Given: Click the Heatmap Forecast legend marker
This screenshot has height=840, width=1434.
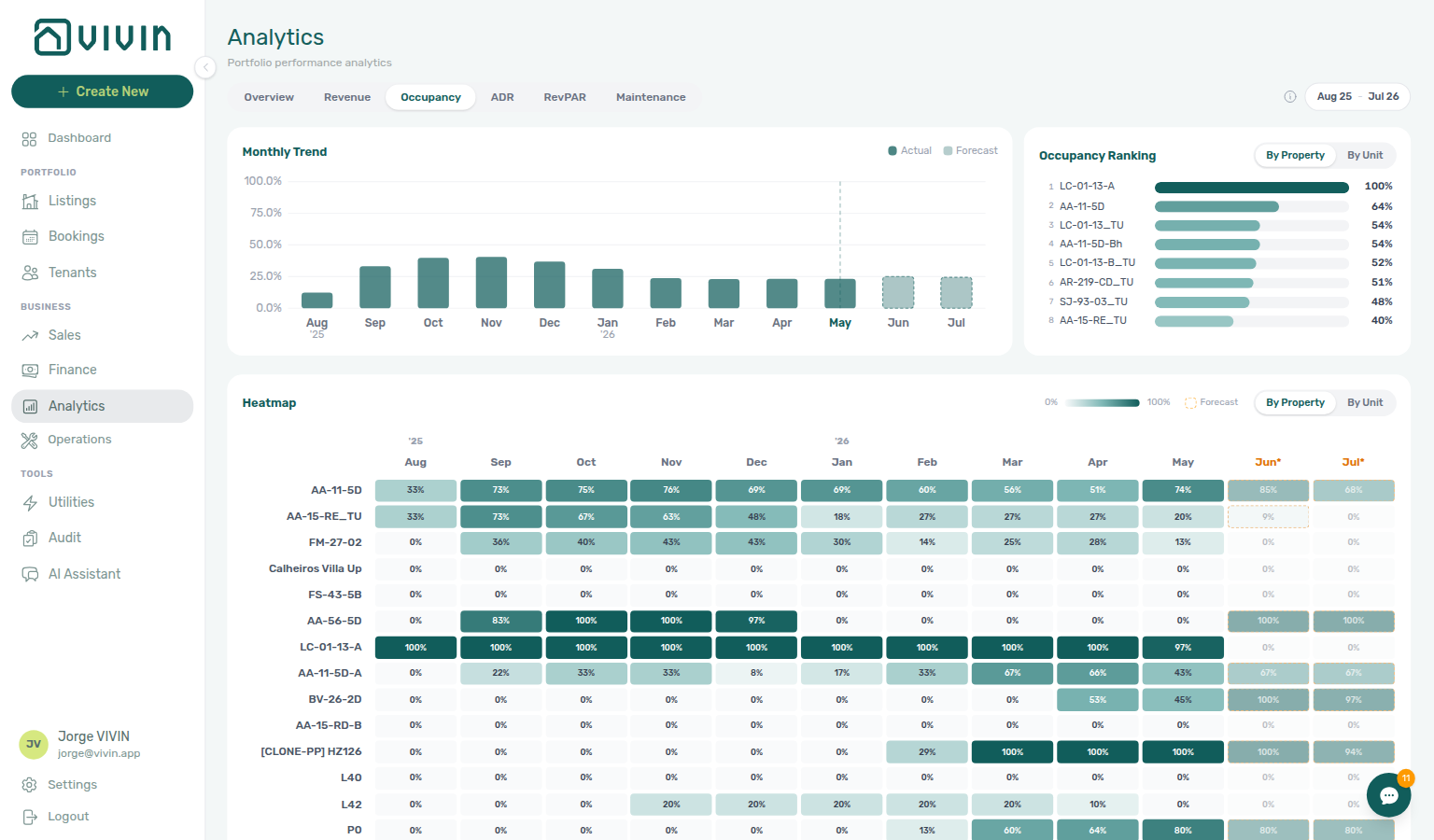Looking at the screenshot, I should click(1190, 402).
